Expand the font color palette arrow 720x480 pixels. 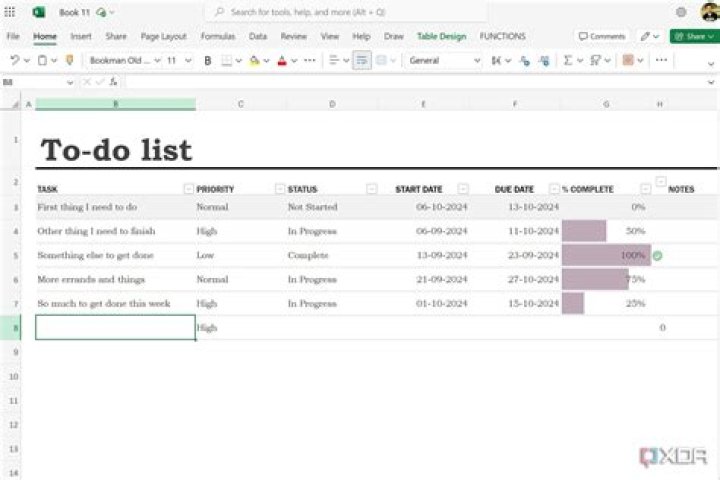coord(294,61)
